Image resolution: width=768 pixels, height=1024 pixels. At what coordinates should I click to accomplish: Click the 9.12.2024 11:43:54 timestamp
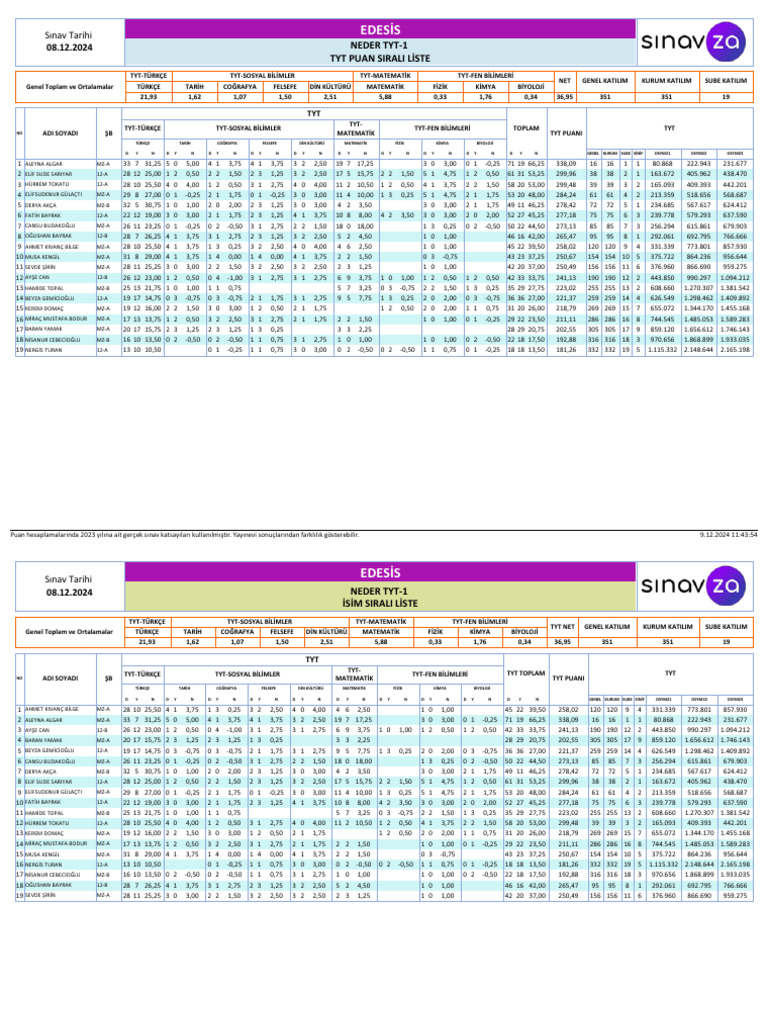point(728,534)
